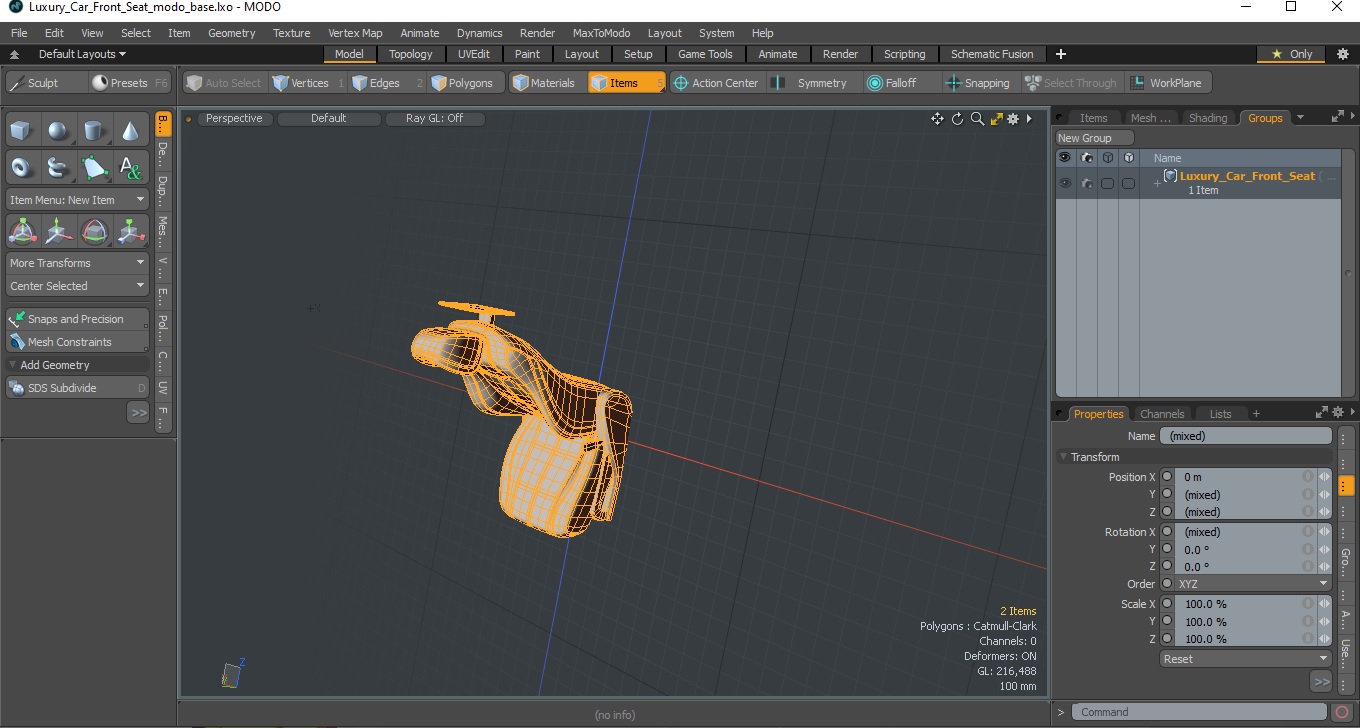
Task: Click the Command record button icon
Action: [x=1343, y=712]
